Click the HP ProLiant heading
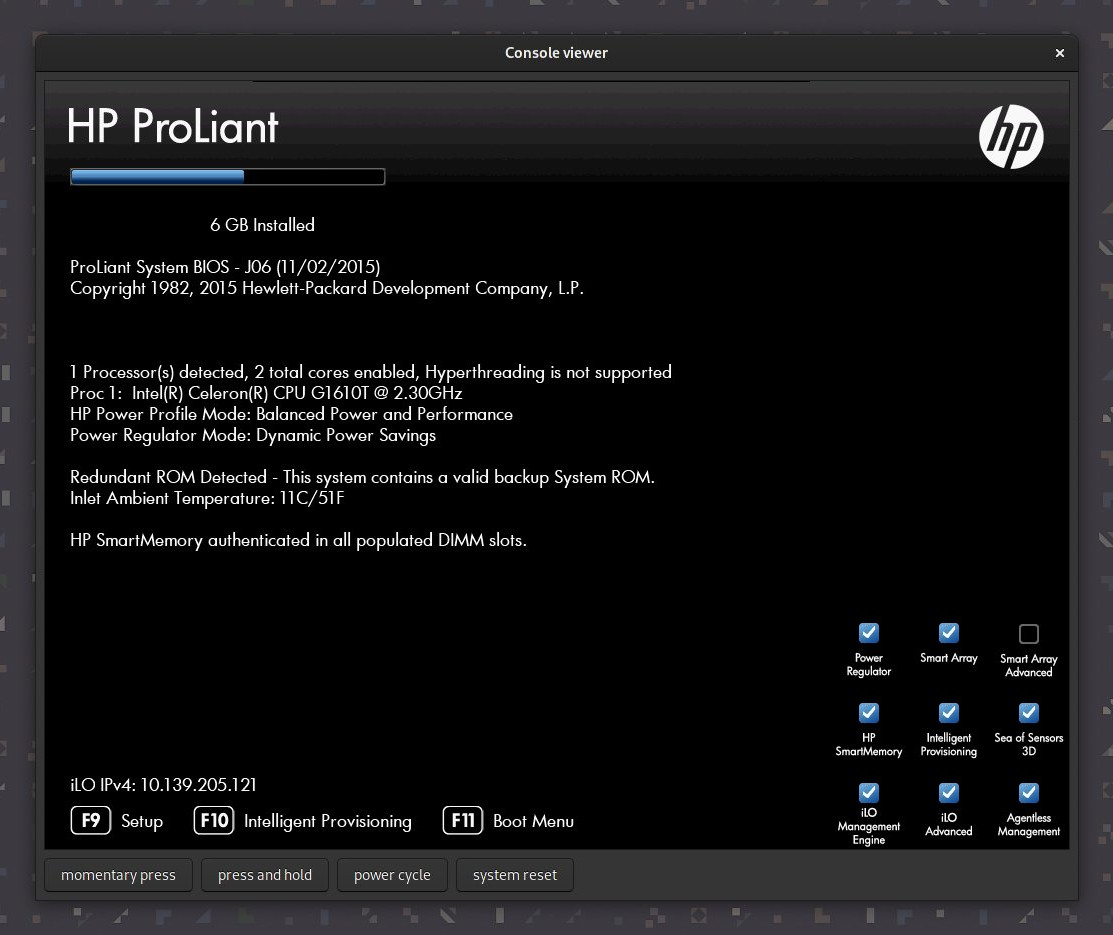 (x=172, y=126)
